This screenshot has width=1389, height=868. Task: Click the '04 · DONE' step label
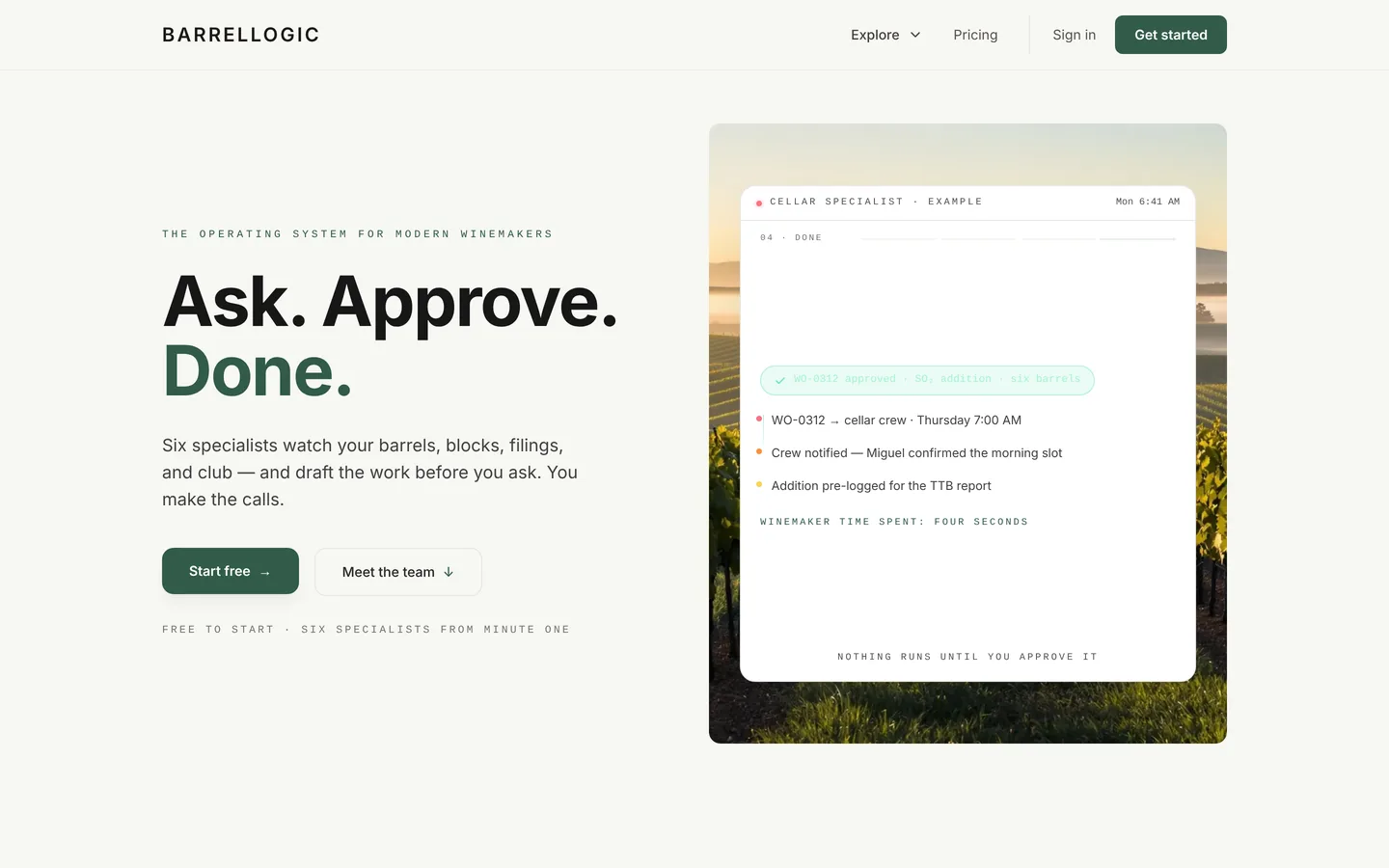pyautogui.click(x=791, y=237)
